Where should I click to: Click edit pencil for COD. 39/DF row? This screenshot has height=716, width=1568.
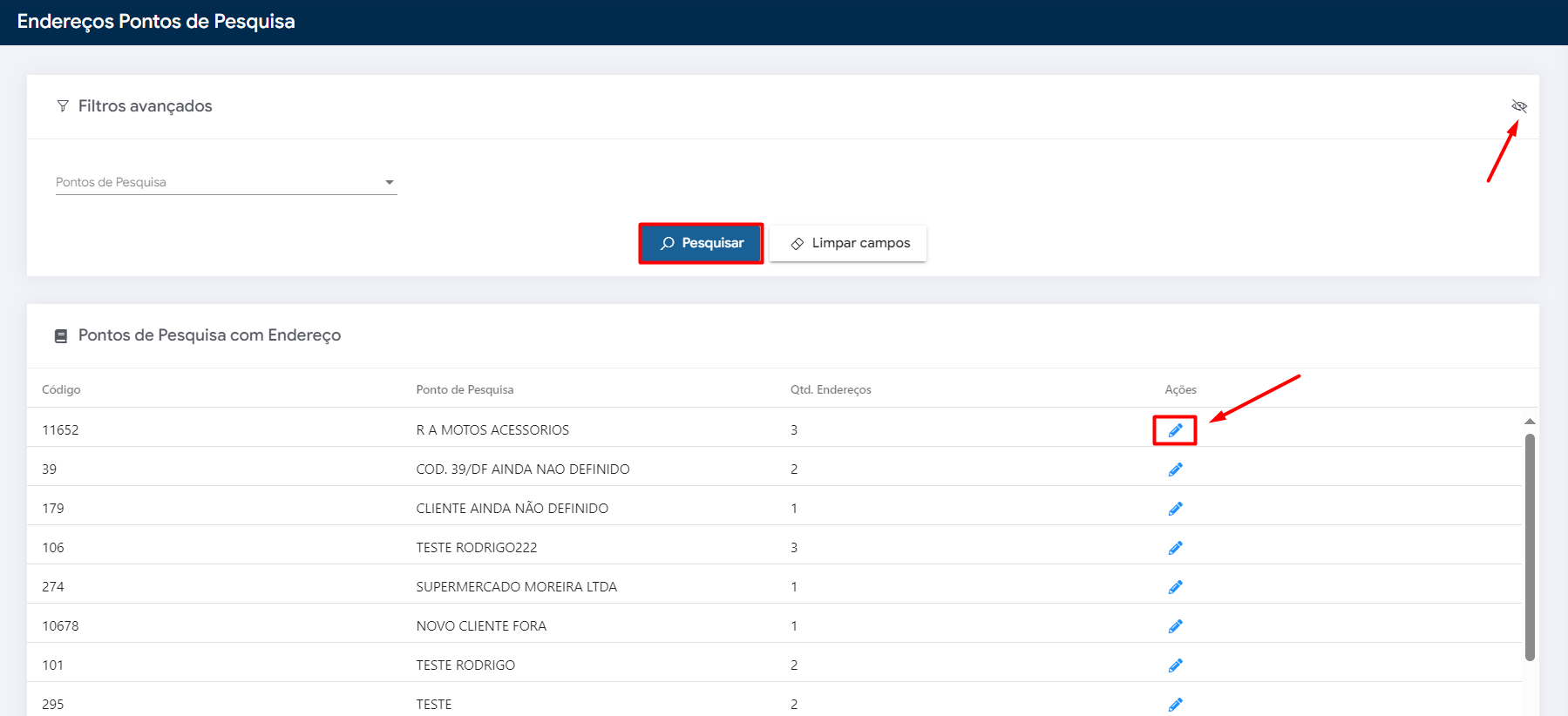pyautogui.click(x=1175, y=469)
